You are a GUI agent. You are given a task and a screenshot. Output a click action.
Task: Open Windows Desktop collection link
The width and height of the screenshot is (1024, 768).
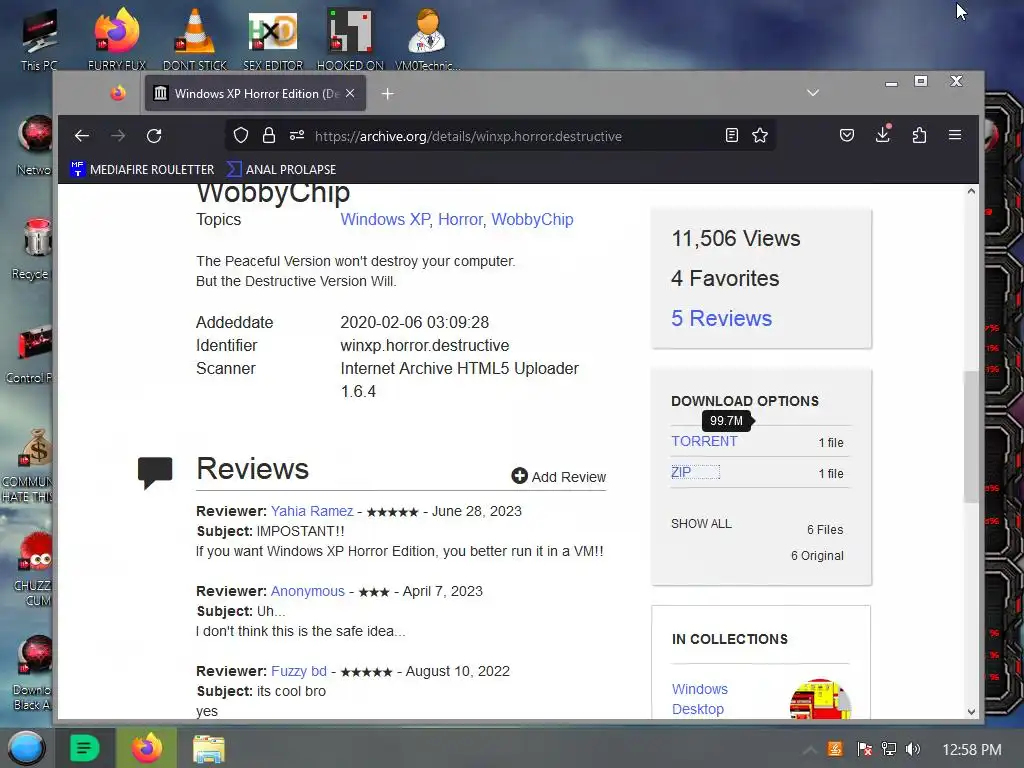(x=699, y=699)
